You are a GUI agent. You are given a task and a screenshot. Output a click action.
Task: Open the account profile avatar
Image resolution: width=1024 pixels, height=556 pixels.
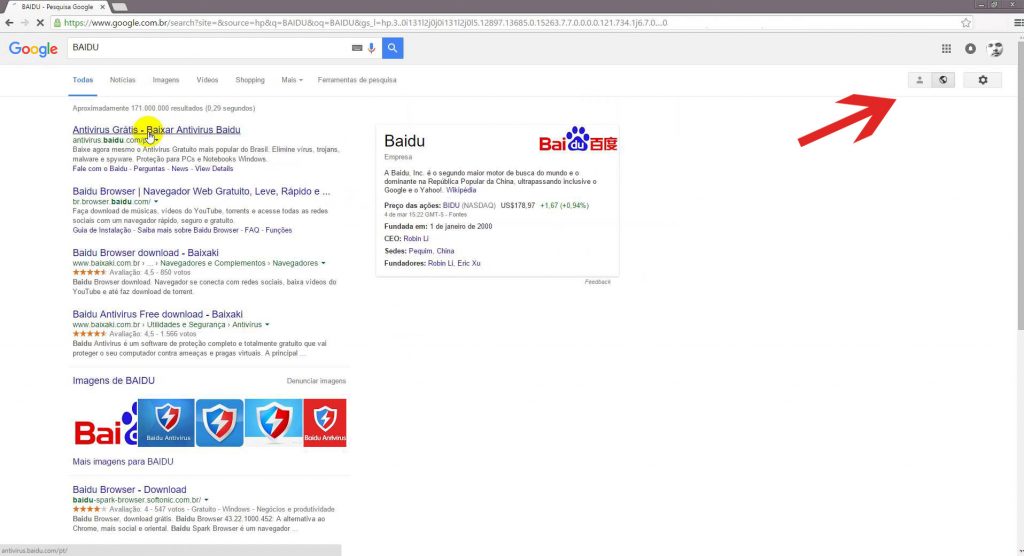995,48
